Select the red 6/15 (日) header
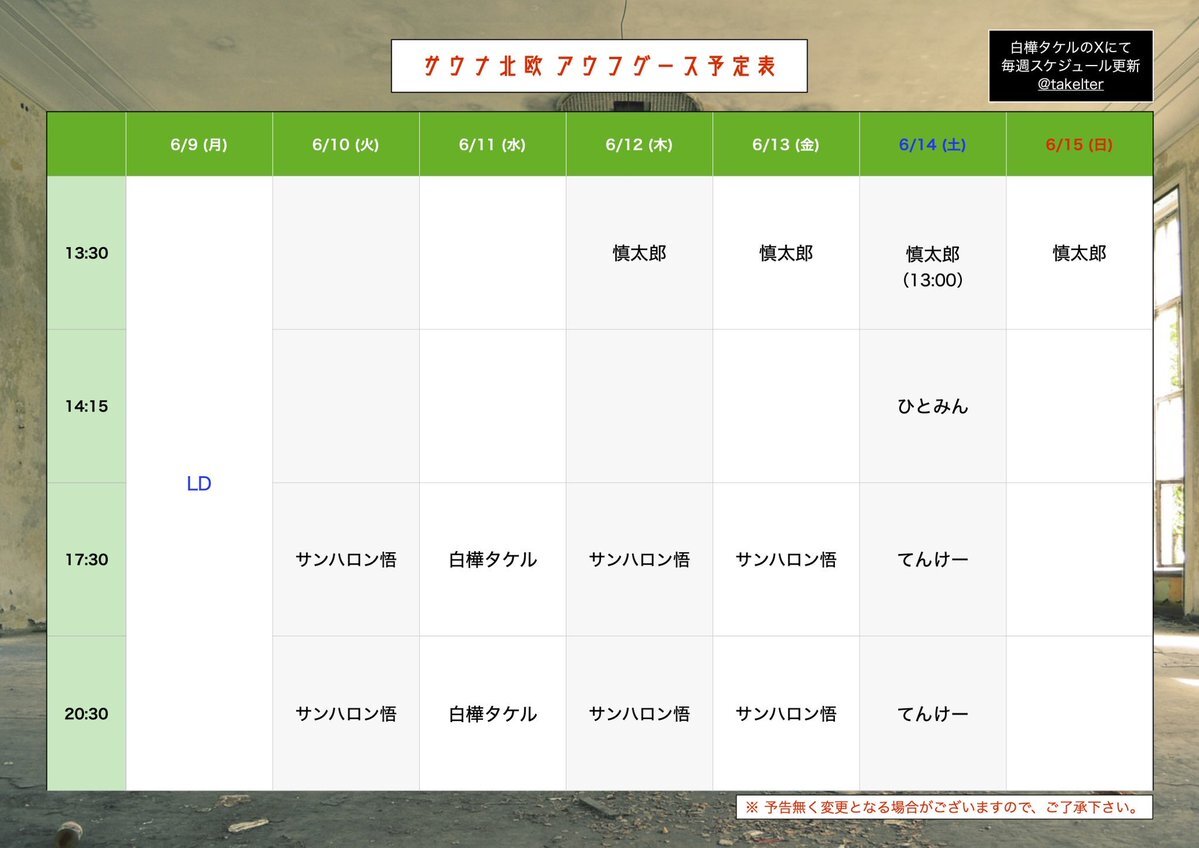1199x848 pixels. tap(1080, 145)
